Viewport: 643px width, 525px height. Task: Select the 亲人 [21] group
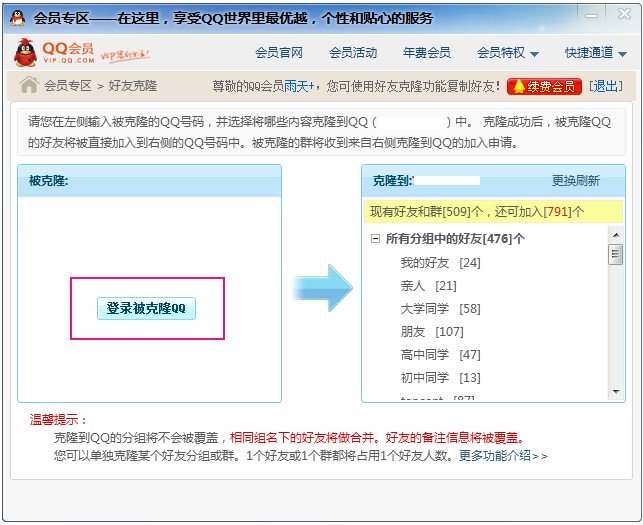click(429, 285)
